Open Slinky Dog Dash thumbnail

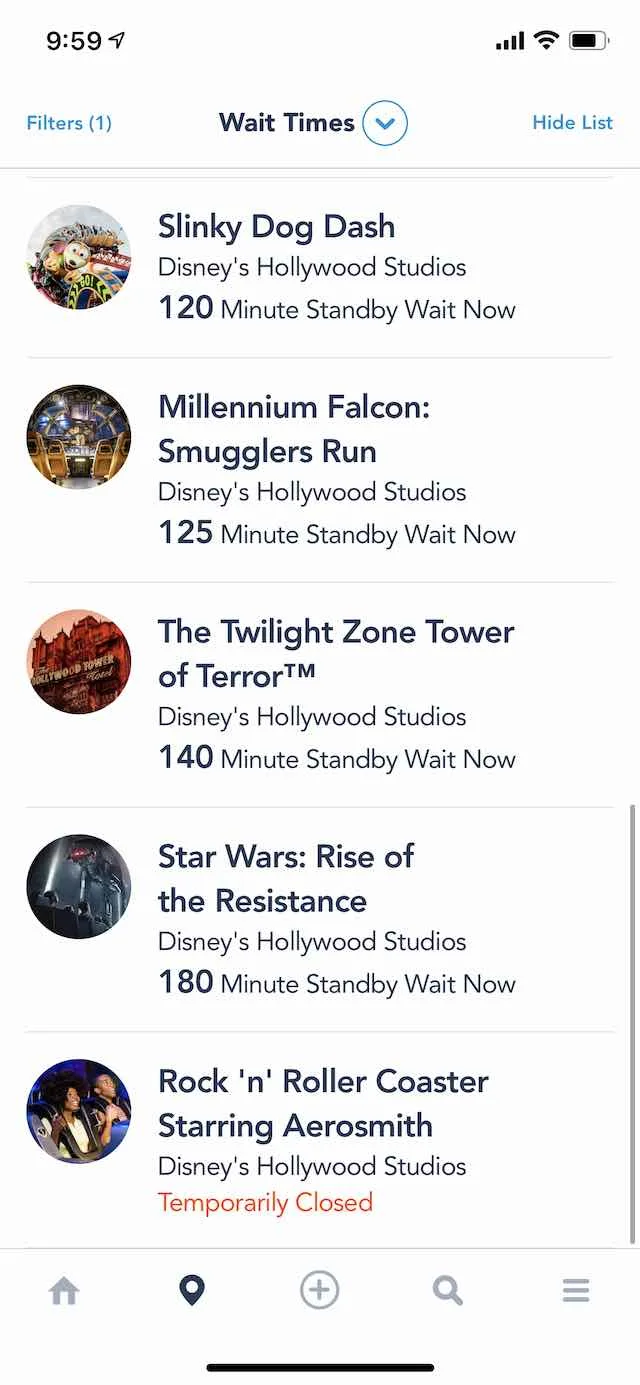click(x=79, y=257)
